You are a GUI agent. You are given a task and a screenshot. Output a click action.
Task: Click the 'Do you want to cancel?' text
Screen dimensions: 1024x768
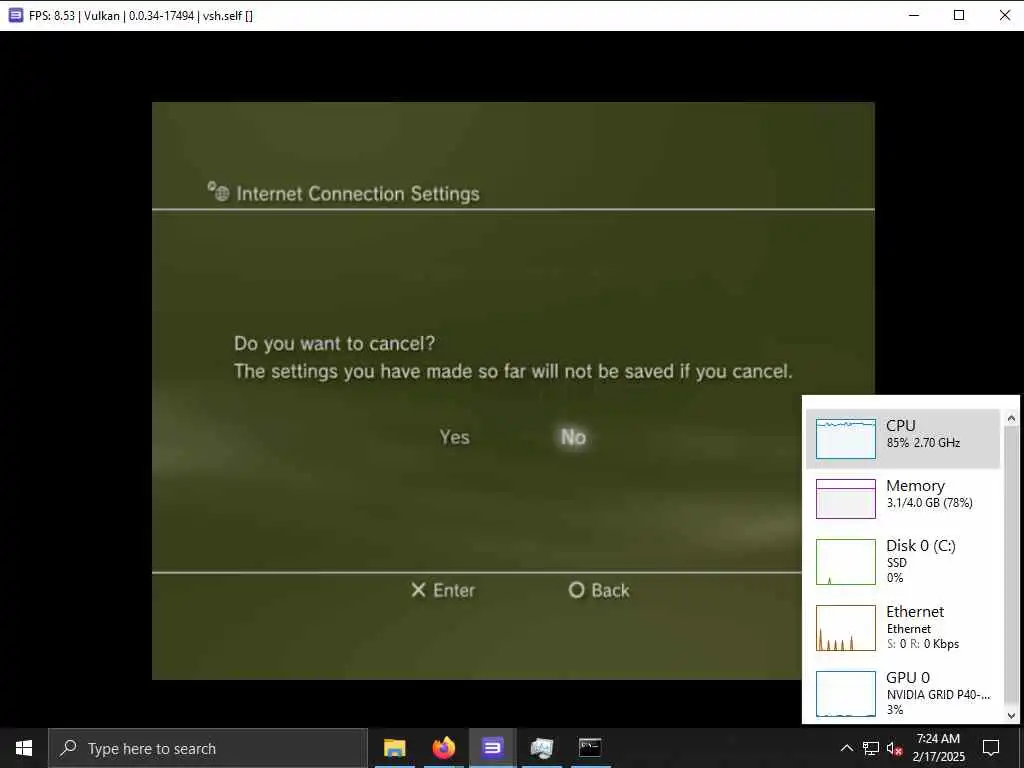pos(334,344)
